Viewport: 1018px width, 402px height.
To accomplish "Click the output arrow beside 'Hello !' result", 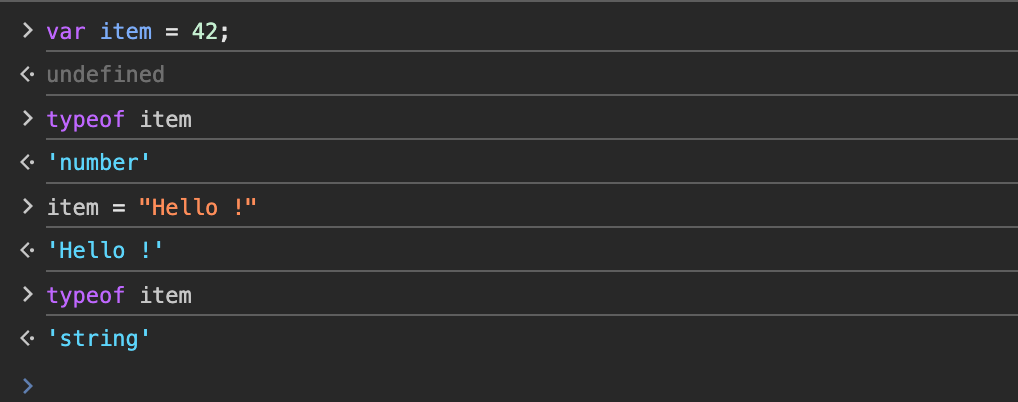I will [x=27, y=251].
